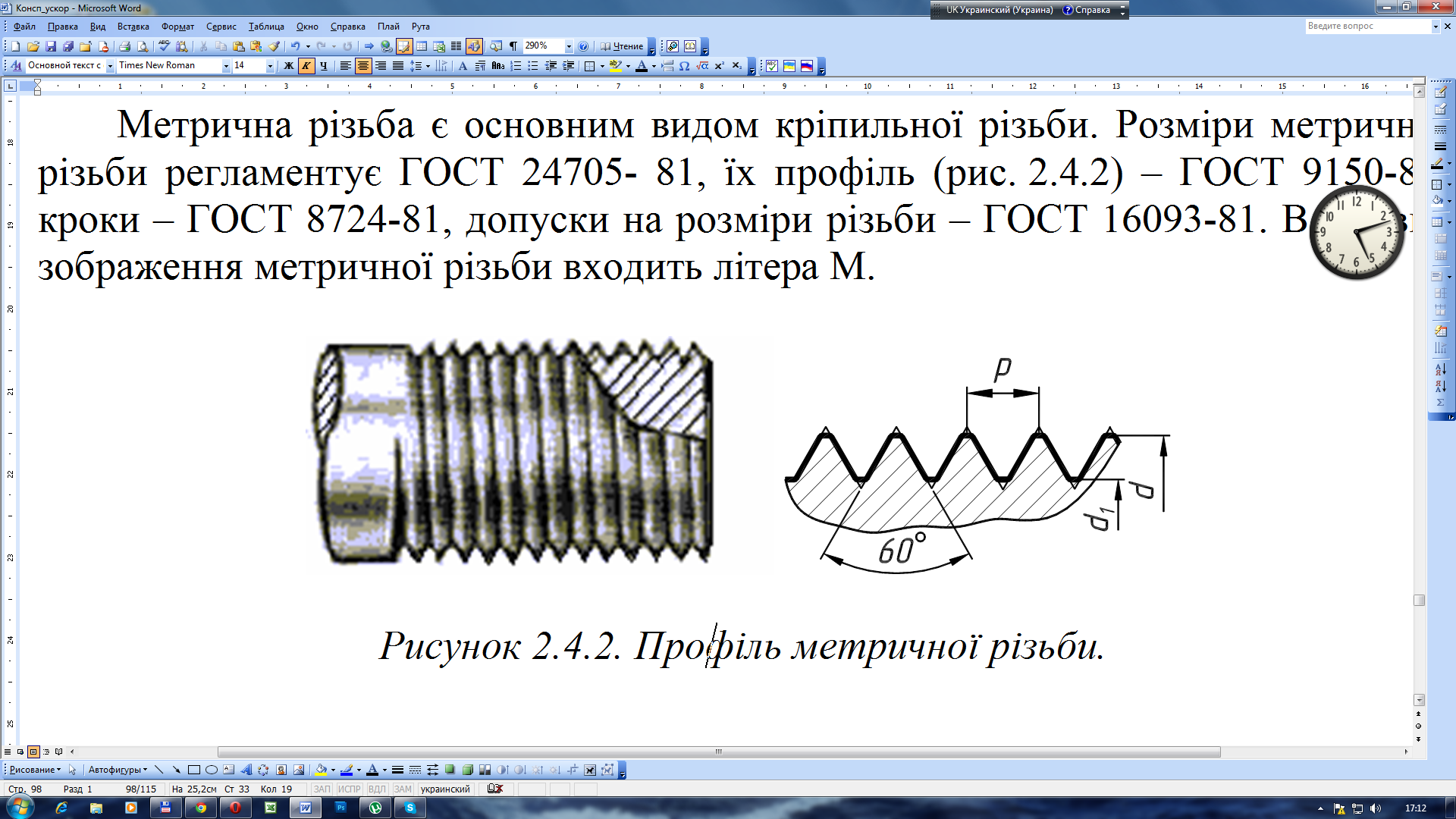
Task: Click the Чтение reading mode button
Action: tap(622, 46)
